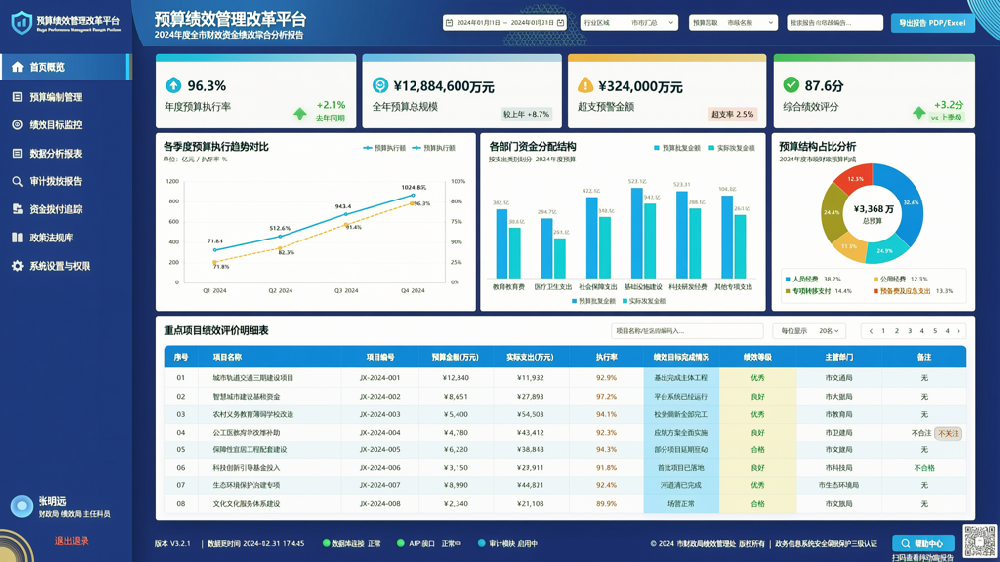Viewport: 1000px width, 562px height.
Task: Toggle the 预算批复金额 legend below the bar chart
Action: tap(594, 301)
